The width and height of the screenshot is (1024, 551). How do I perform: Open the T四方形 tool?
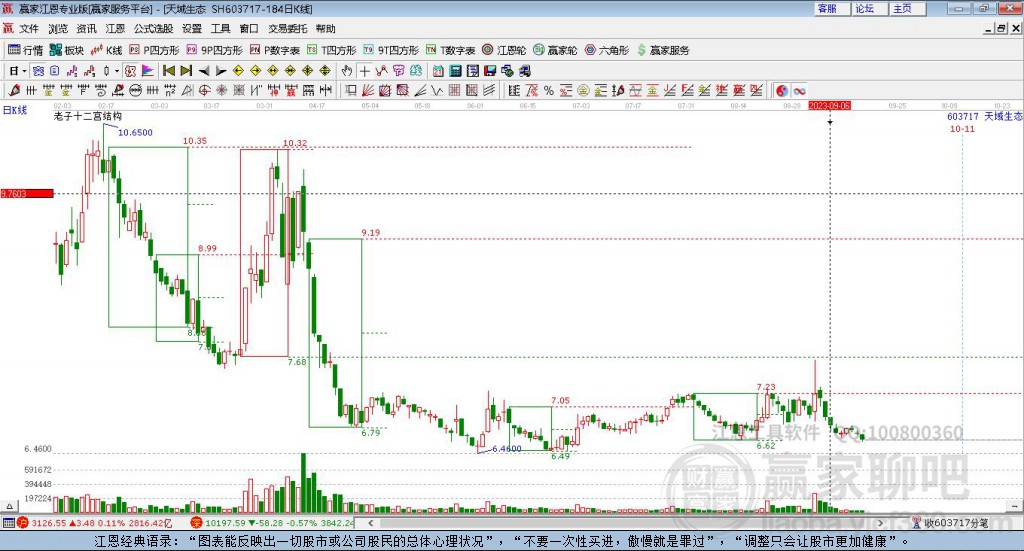tap(332, 50)
